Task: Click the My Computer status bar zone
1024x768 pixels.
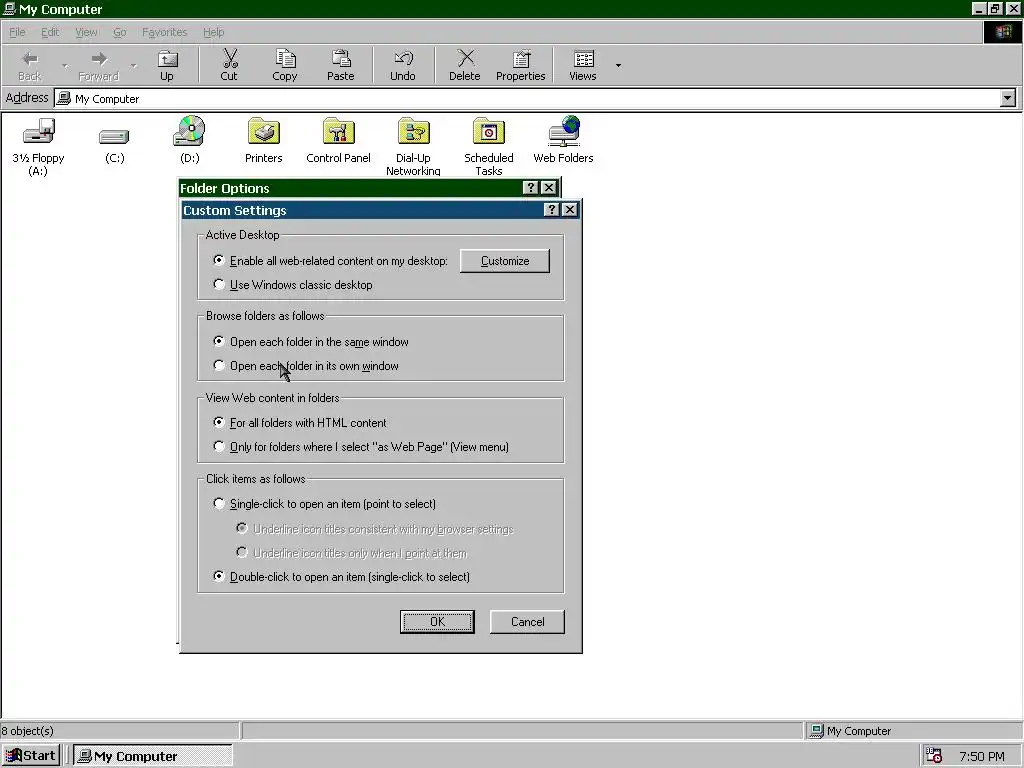Action: (913, 731)
